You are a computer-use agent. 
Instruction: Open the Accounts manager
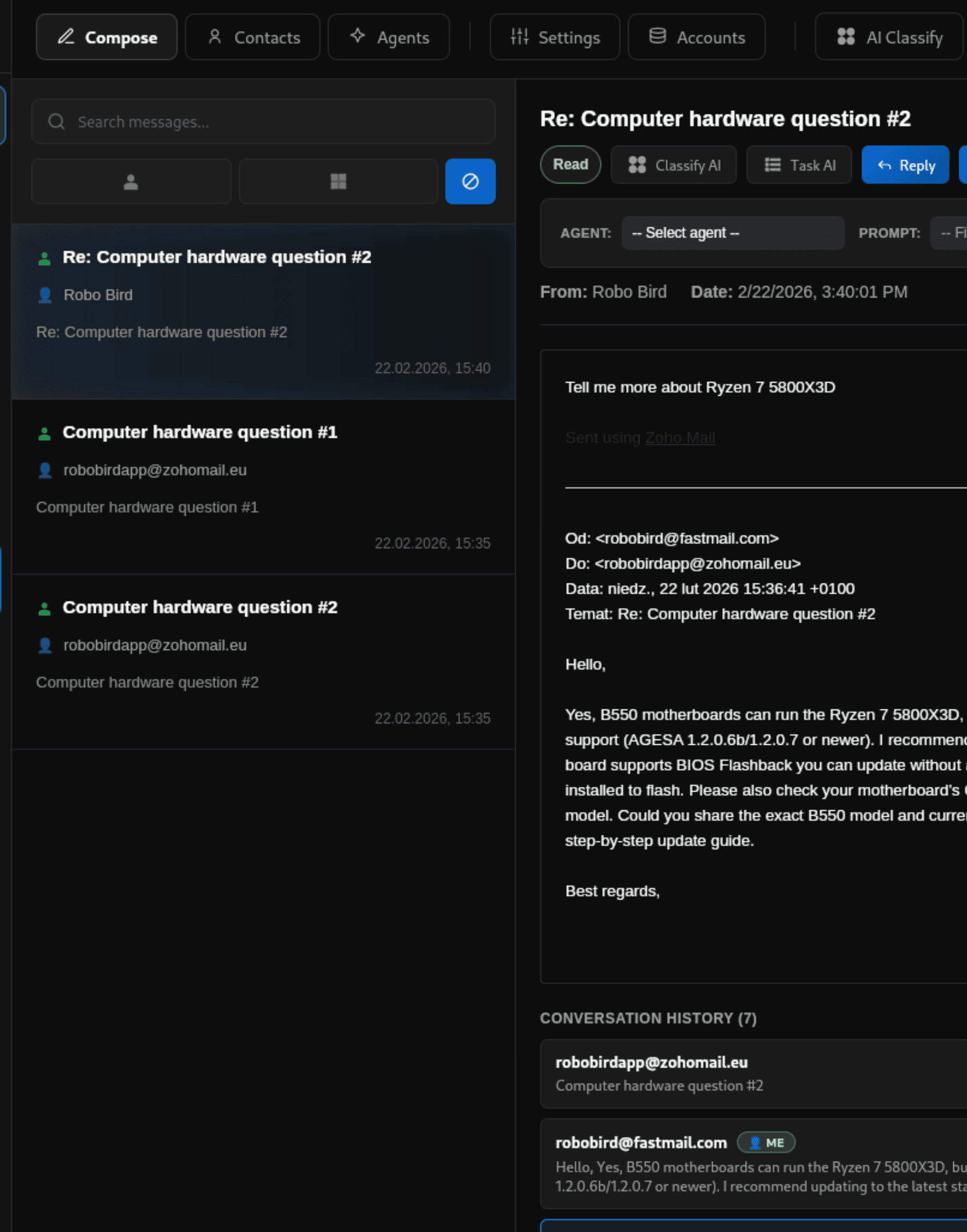point(696,37)
